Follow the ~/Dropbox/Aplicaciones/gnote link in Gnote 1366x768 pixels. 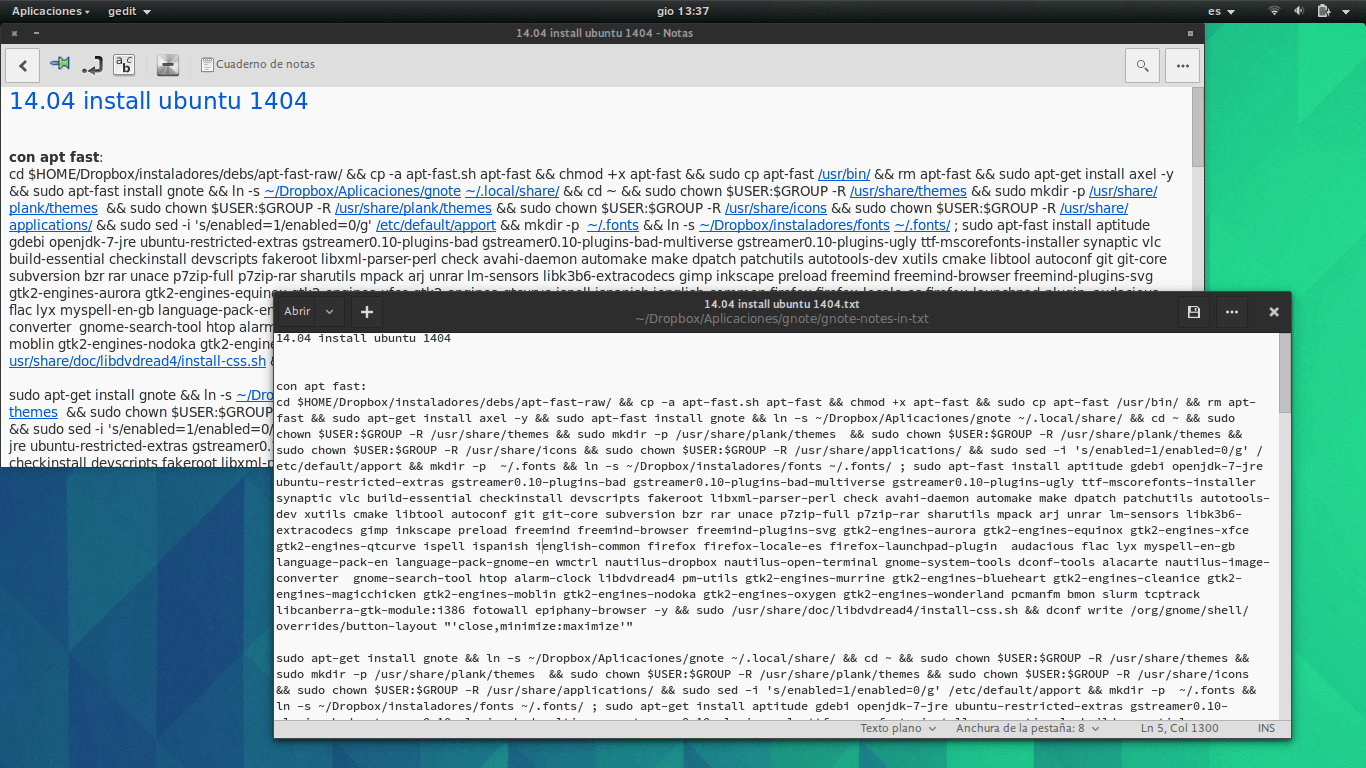[362, 191]
